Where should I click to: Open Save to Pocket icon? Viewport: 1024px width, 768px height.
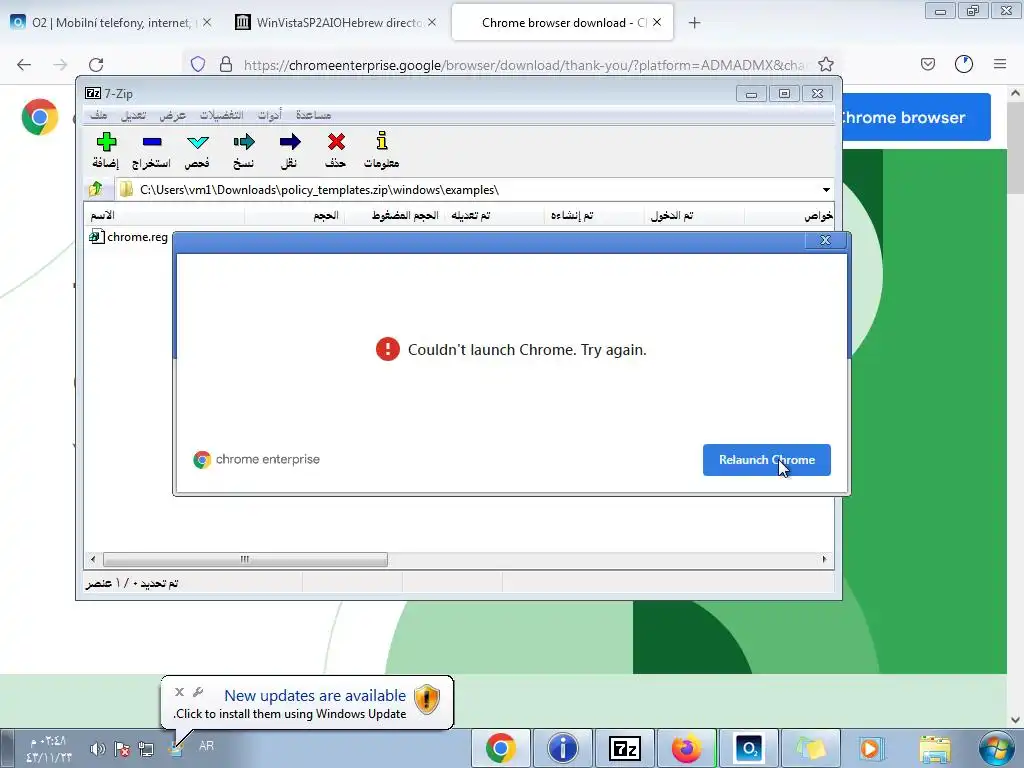click(927, 64)
